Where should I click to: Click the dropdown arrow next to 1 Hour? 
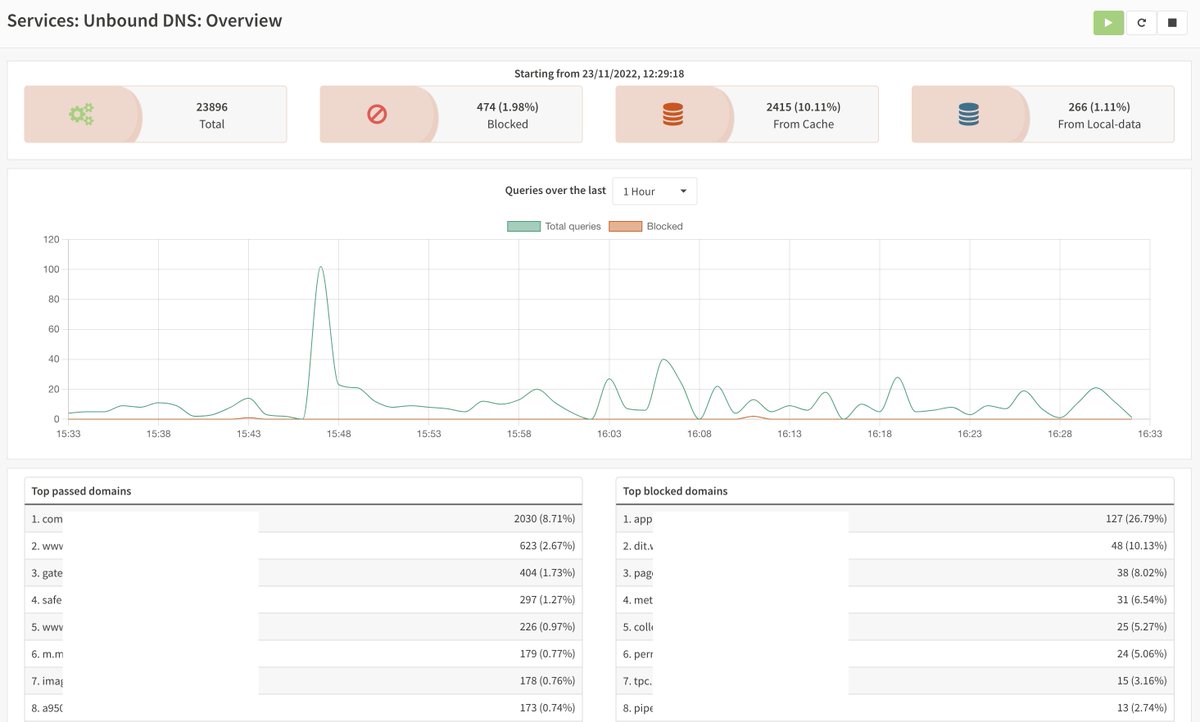[684, 191]
